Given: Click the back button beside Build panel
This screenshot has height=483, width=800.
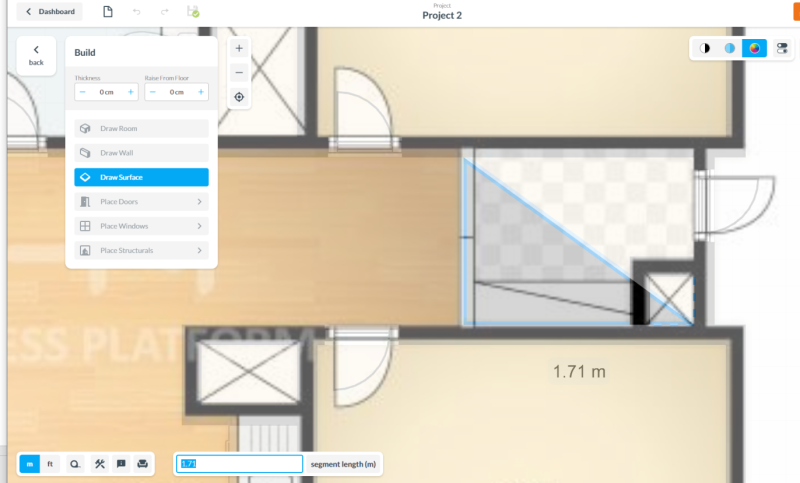Looking at the screenshot, I should coord(36,56).
